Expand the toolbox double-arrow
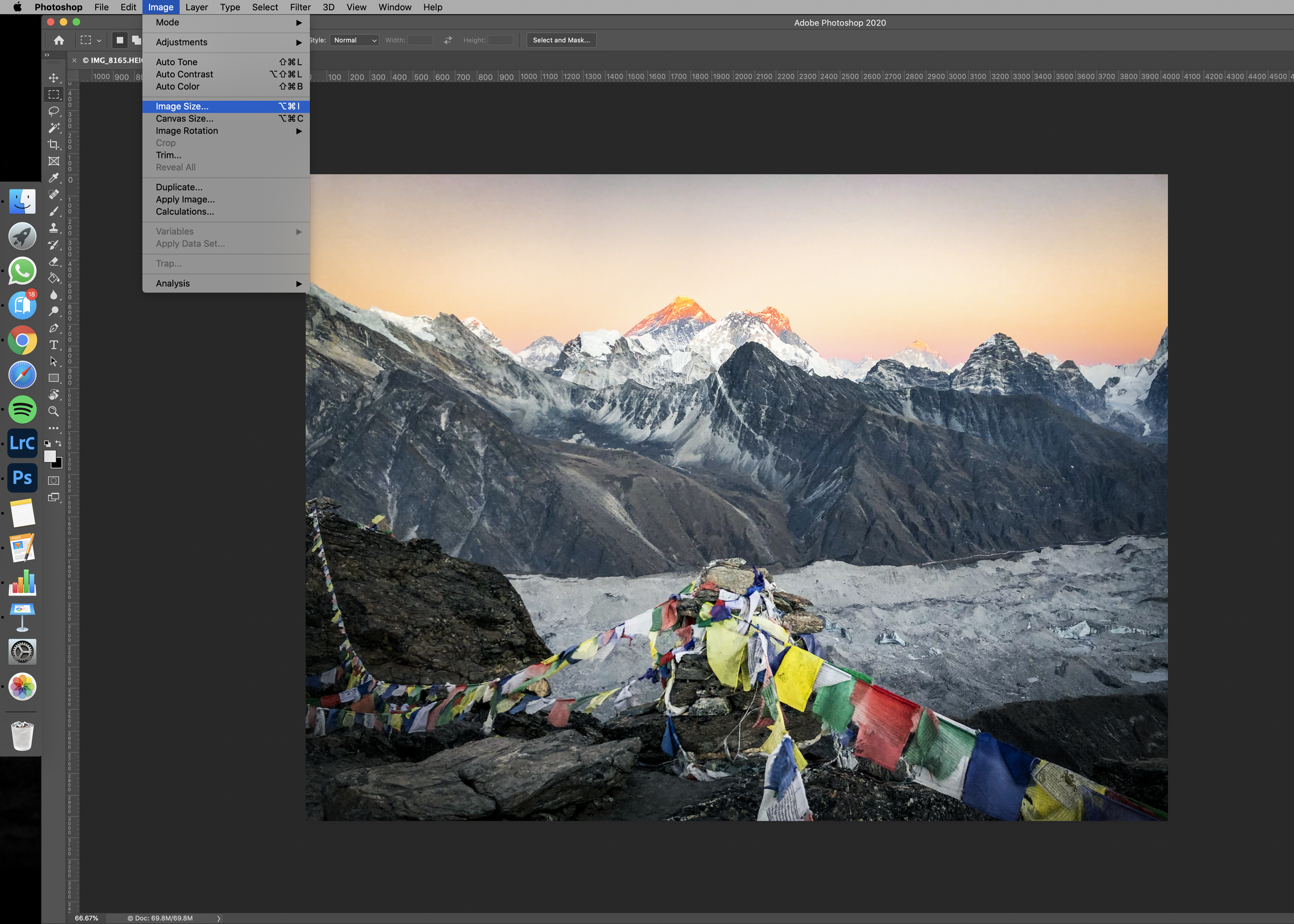 [47, 55]
